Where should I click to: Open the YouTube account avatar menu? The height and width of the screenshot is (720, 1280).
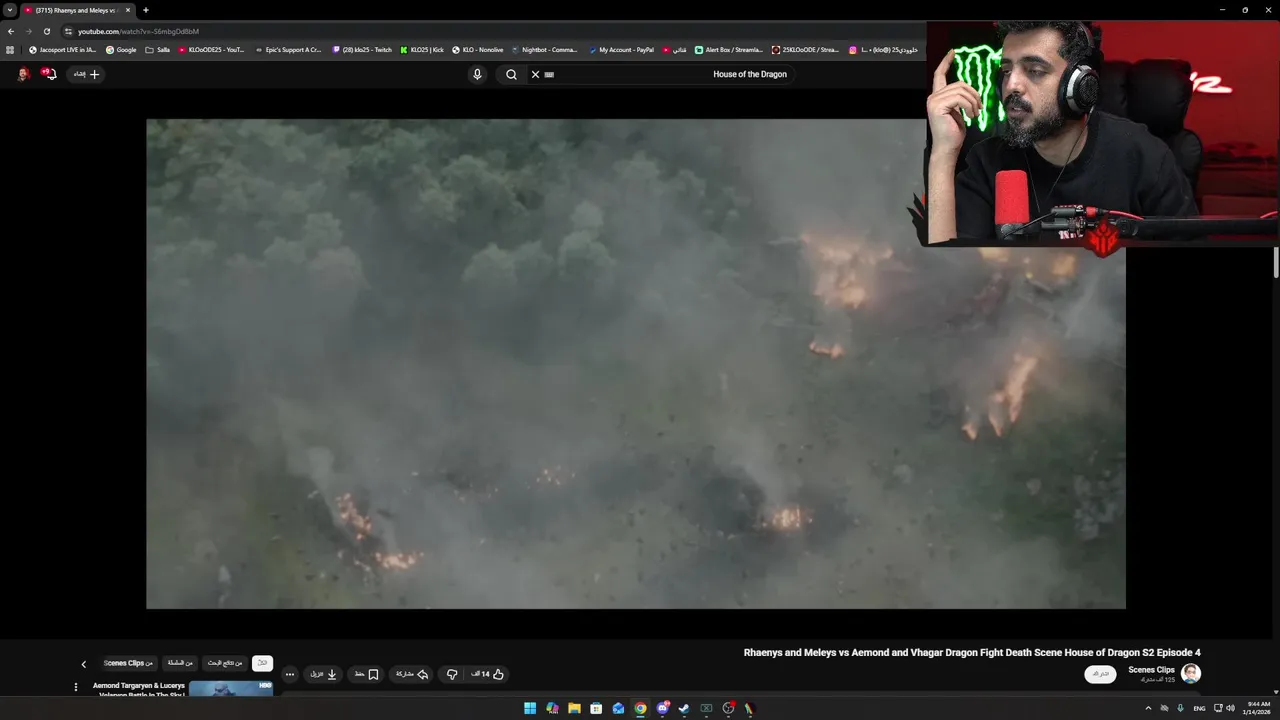pos(23,74)
